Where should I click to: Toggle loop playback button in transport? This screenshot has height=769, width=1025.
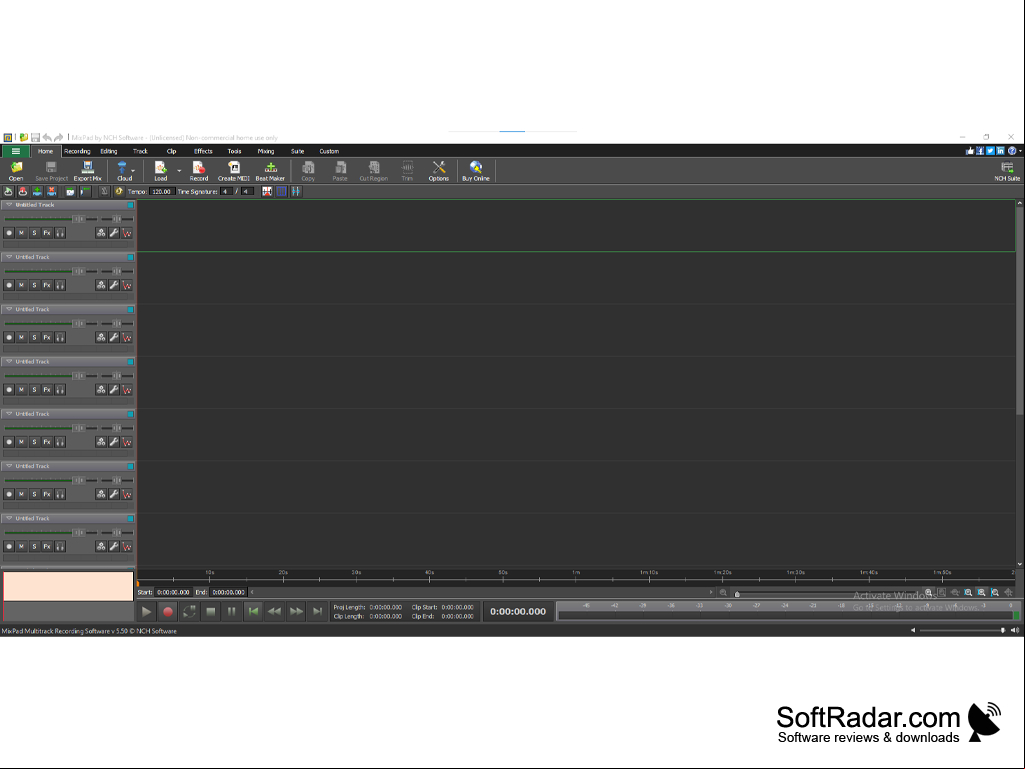[189, 611]
